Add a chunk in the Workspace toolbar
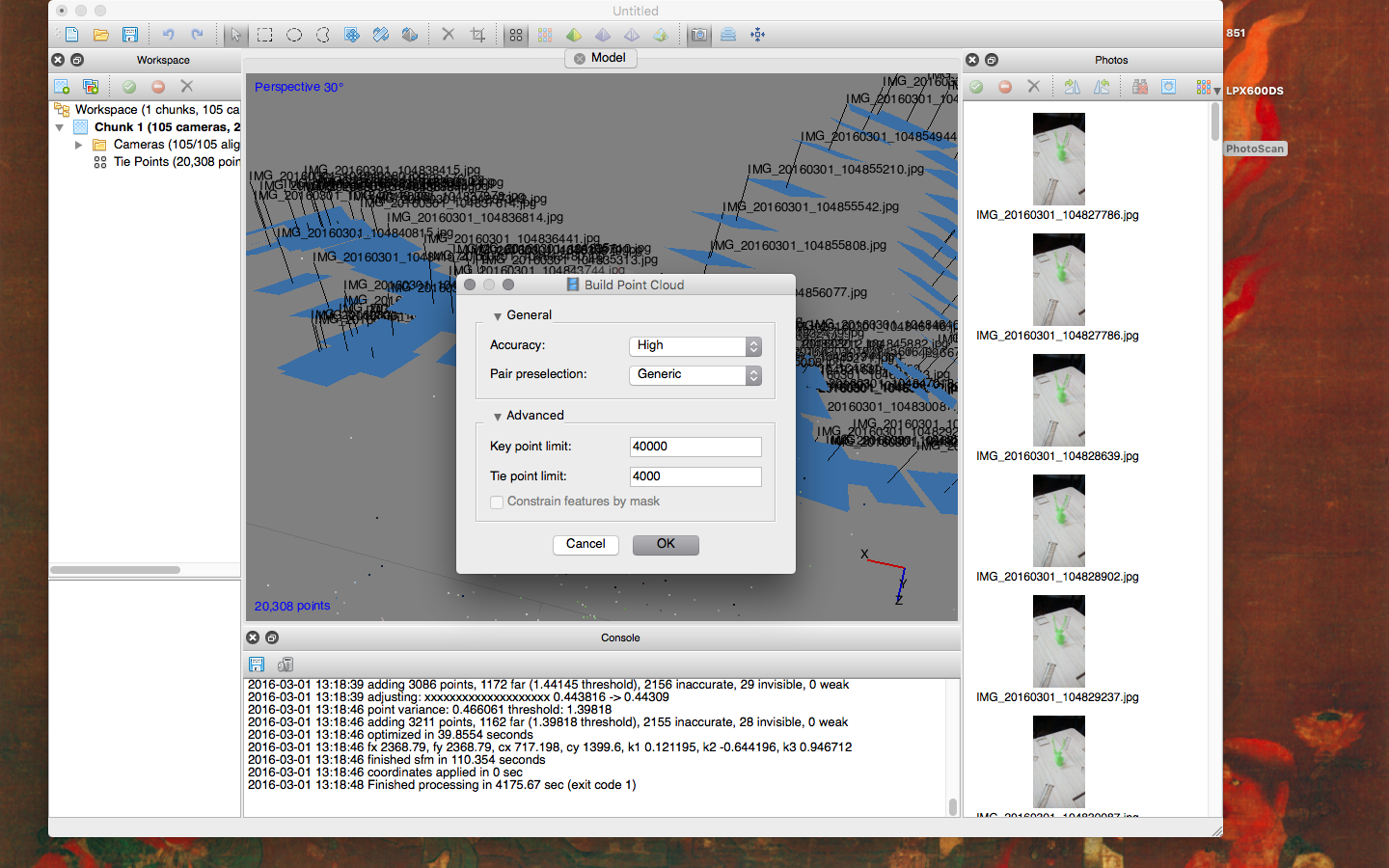The height and width of the screenshot is (868, 1389). tap(62, 87)
